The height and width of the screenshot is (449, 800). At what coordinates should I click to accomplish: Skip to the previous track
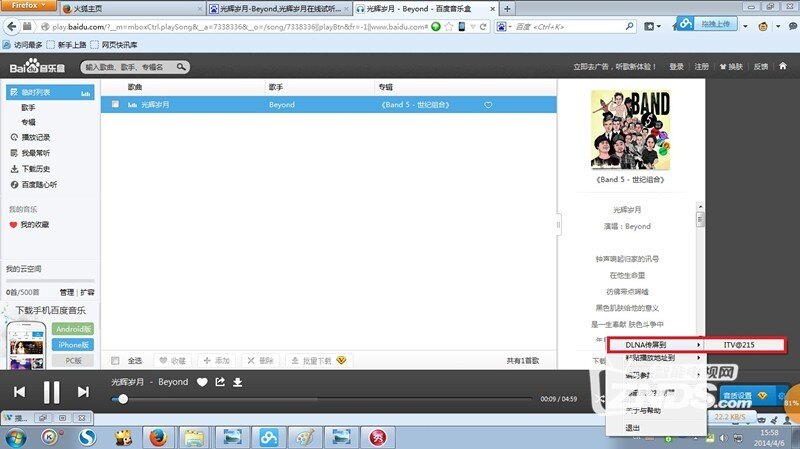tap(19, 392)
